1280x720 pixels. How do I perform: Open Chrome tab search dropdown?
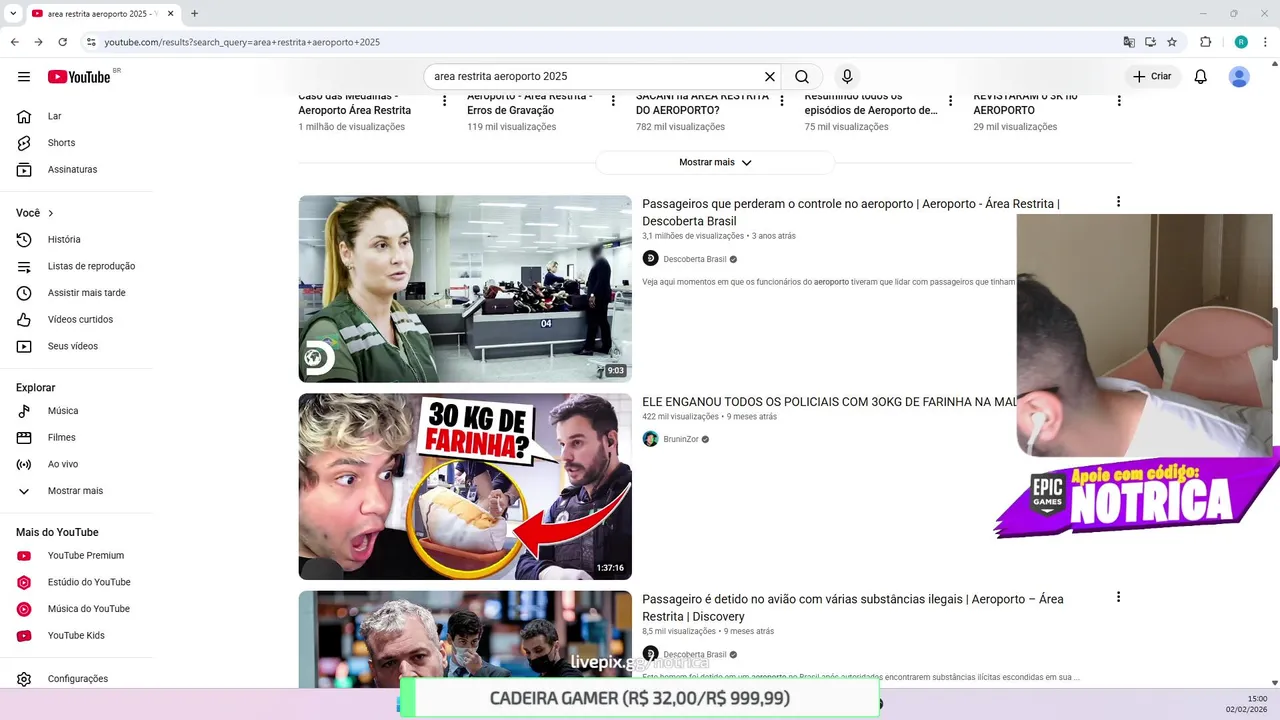tap(13, 14)
